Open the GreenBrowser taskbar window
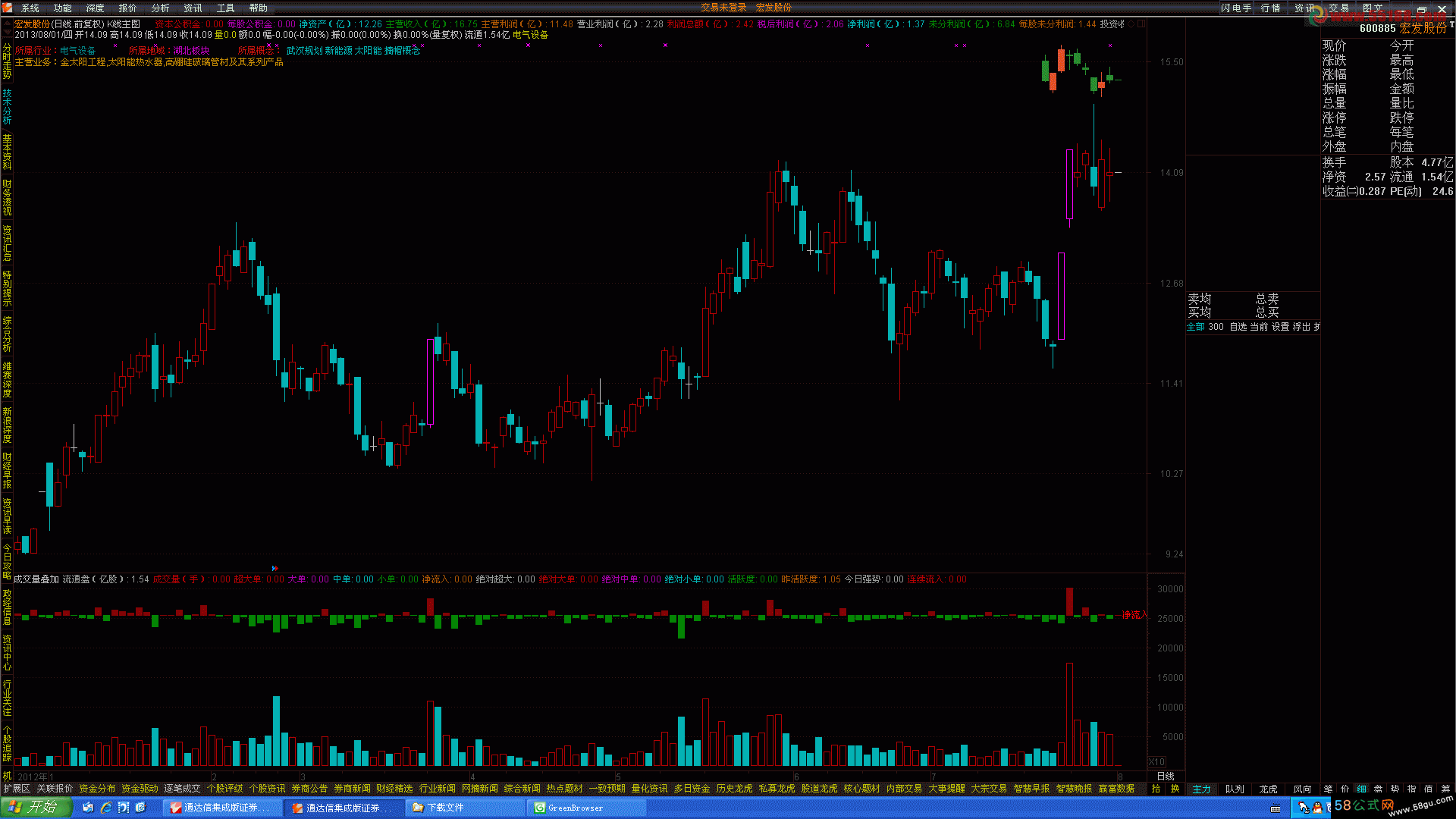The height and width of the screenshot is (819, 1456). tap(586, 808)
